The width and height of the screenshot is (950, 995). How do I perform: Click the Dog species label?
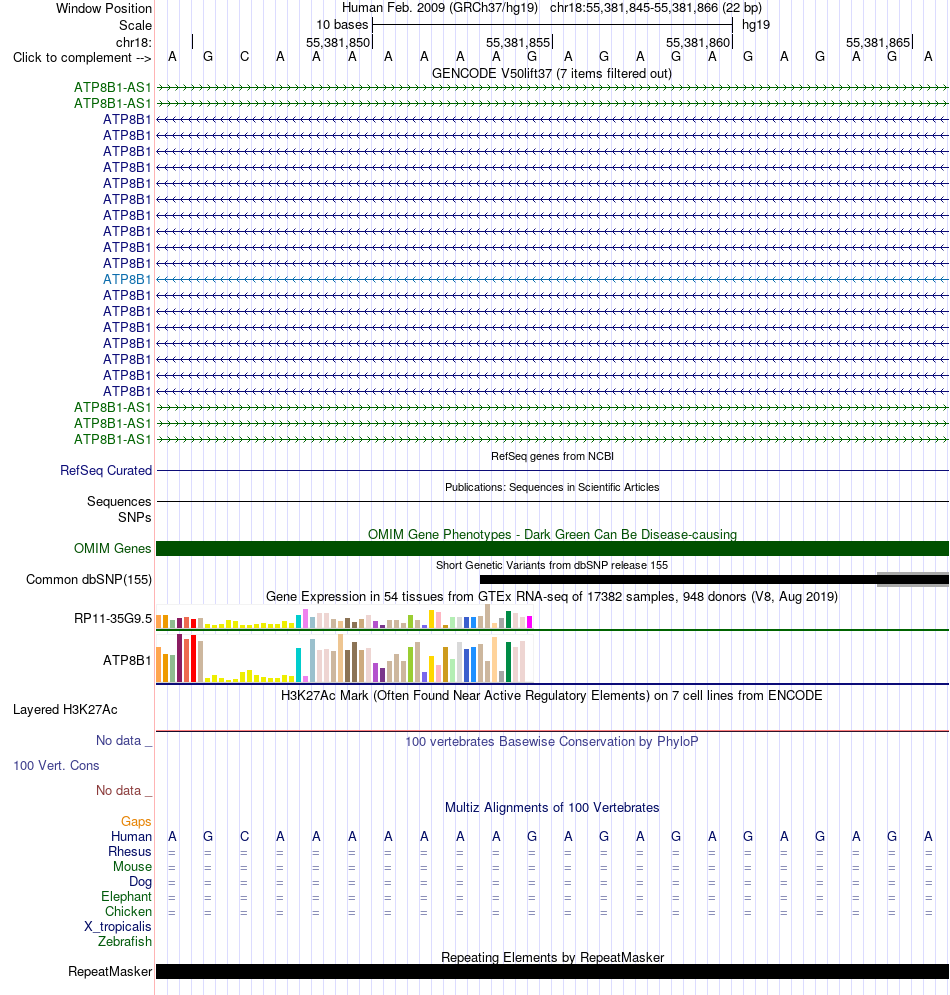coord(140,881)
